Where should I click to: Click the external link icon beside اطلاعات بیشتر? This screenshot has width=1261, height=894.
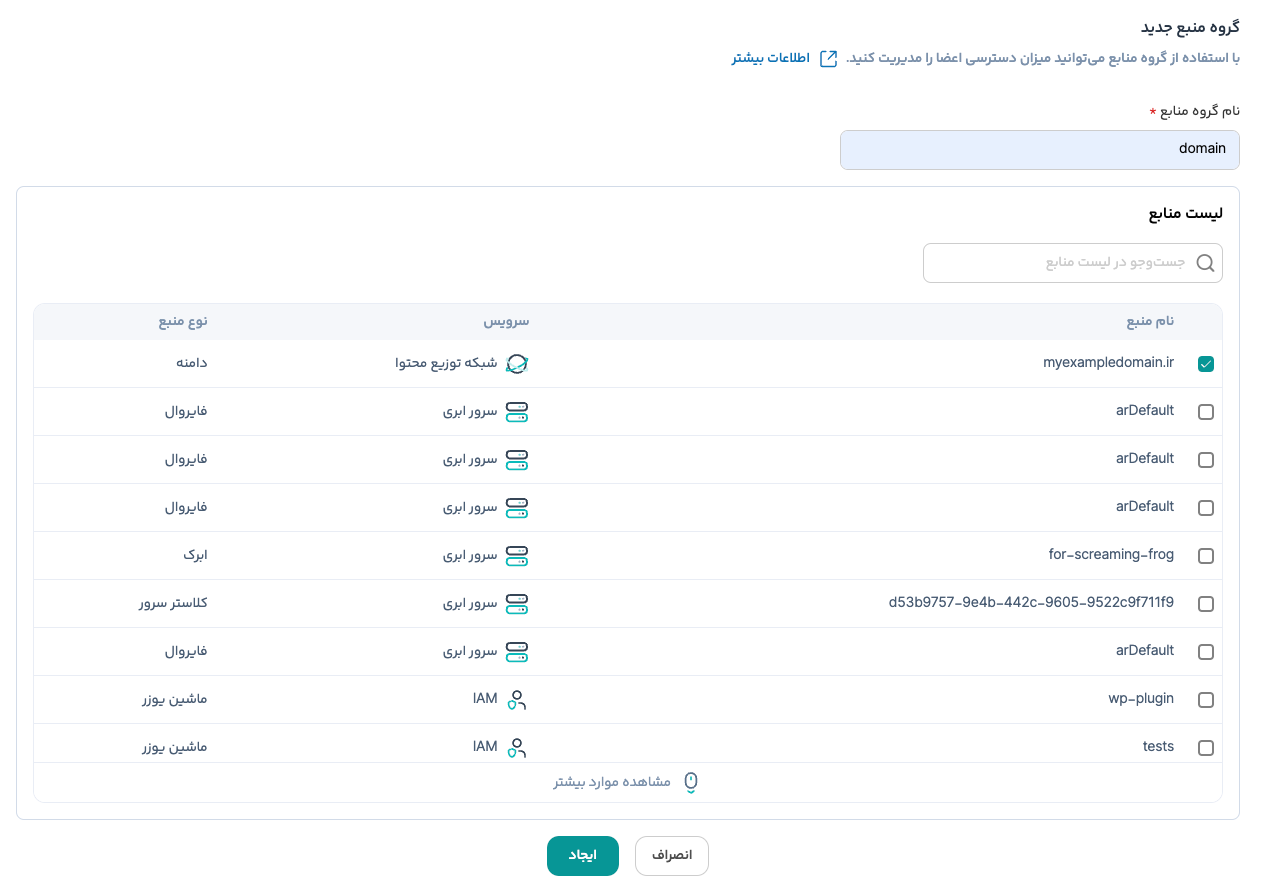click(829, 58)
